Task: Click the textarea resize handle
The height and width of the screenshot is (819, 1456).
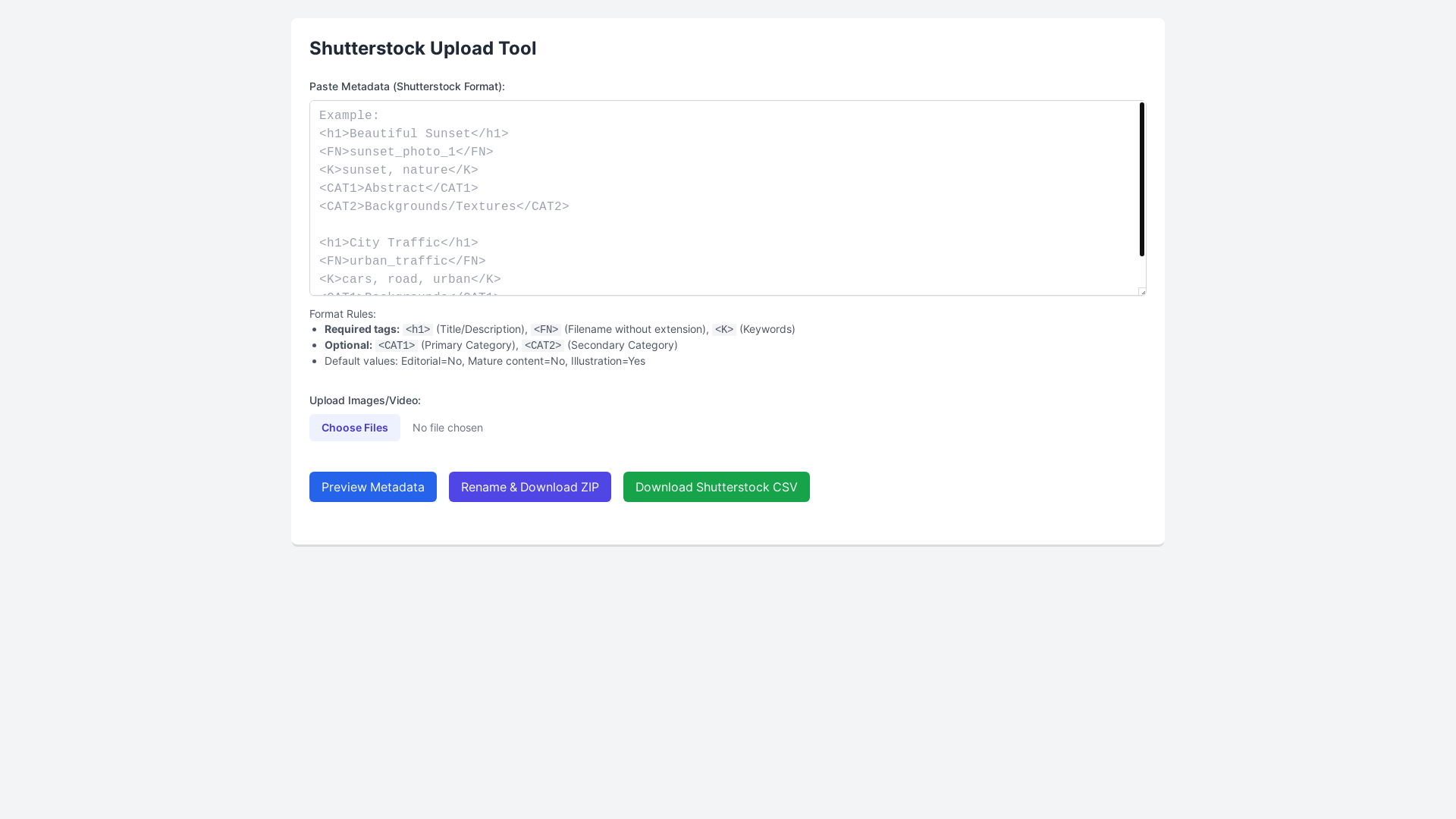Action: coord(1142,291)
